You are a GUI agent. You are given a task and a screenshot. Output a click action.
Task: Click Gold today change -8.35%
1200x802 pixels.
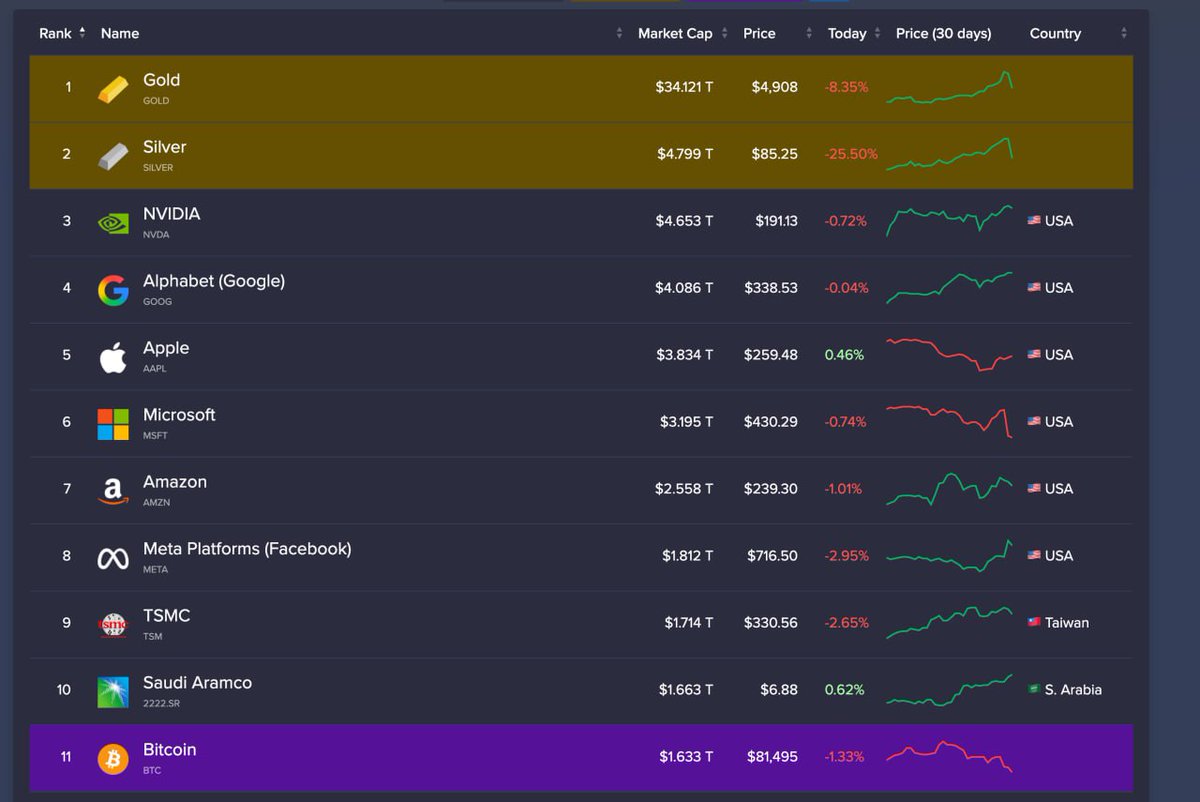846,87
